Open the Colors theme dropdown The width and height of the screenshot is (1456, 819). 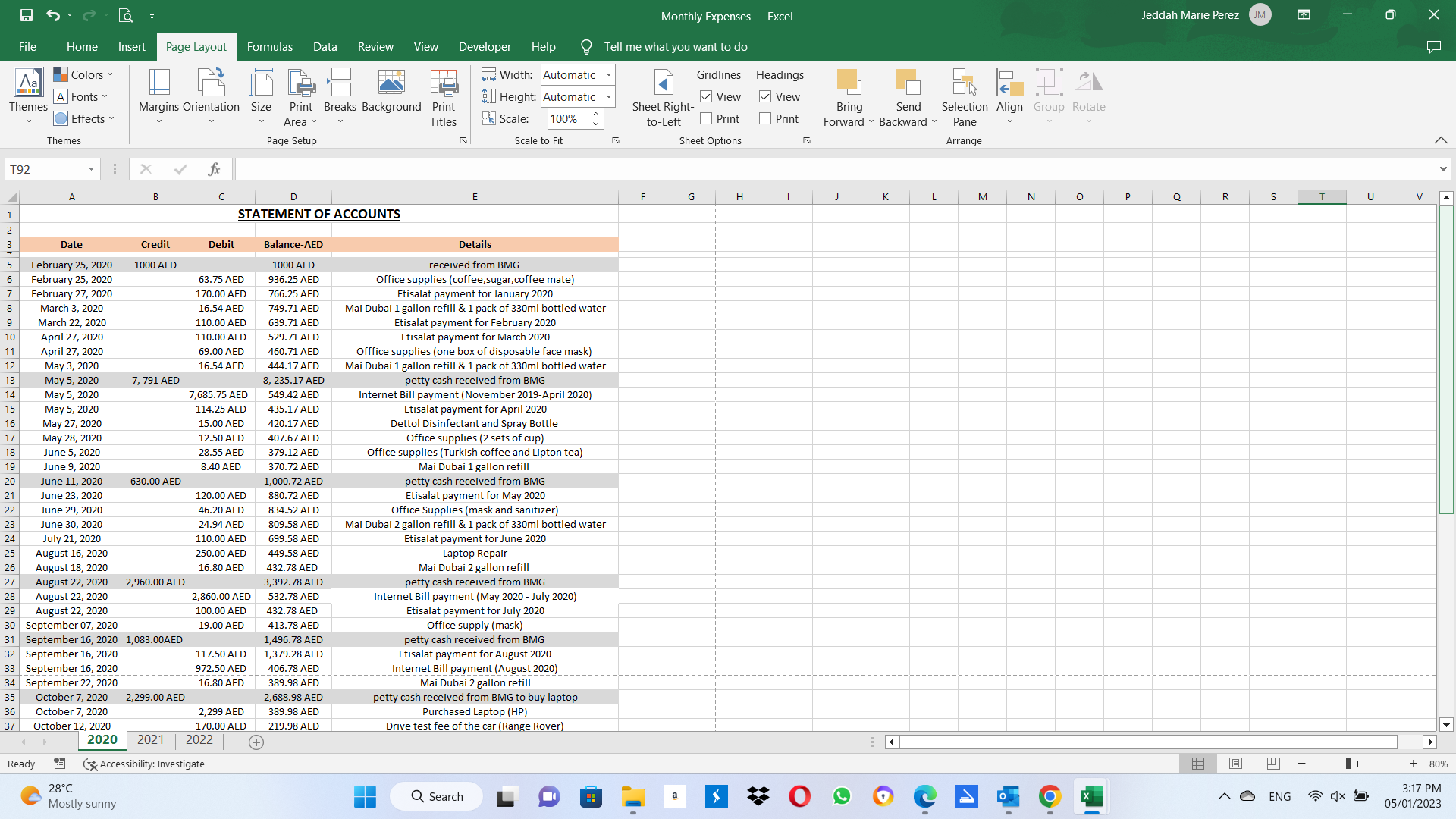pyautogui.click(x=83, y=74)
